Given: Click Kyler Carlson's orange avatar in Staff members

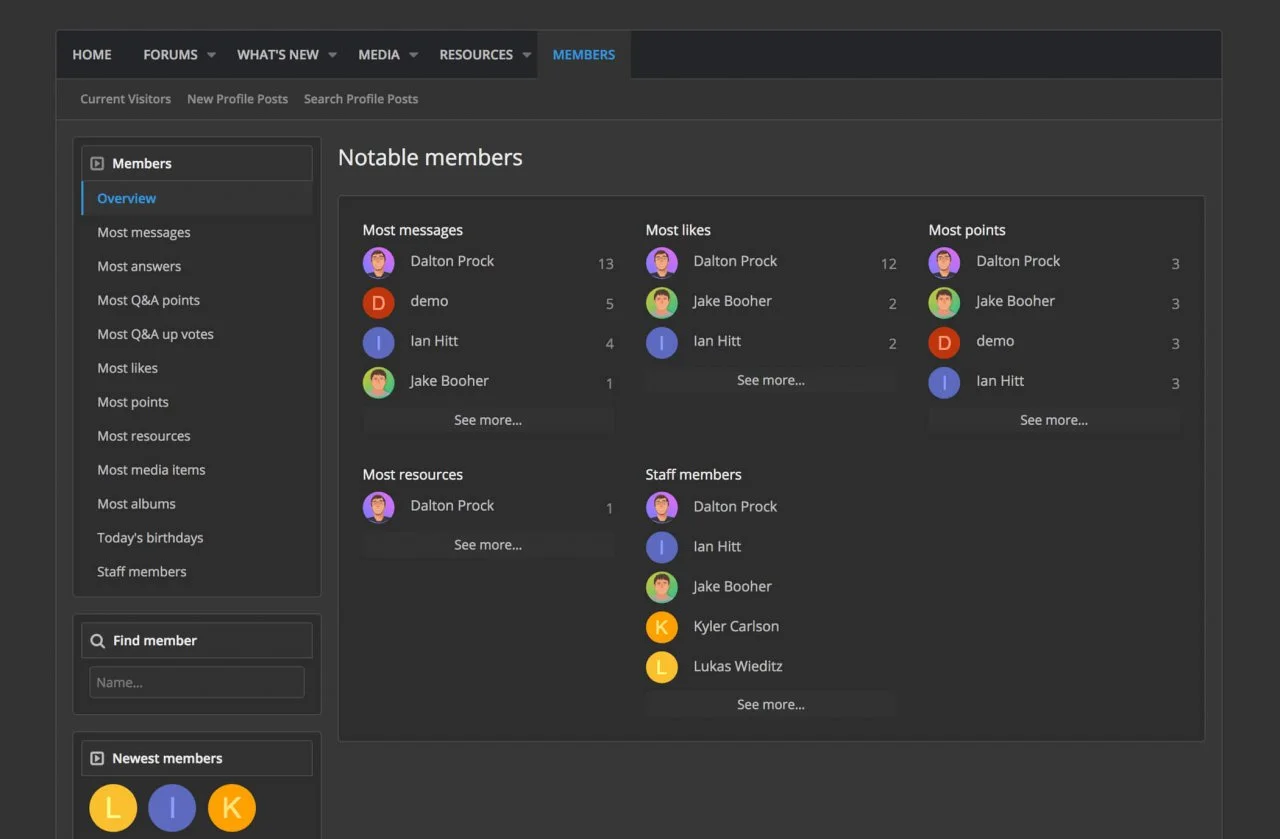Looking at the screenshot, I should click(661, 627).
